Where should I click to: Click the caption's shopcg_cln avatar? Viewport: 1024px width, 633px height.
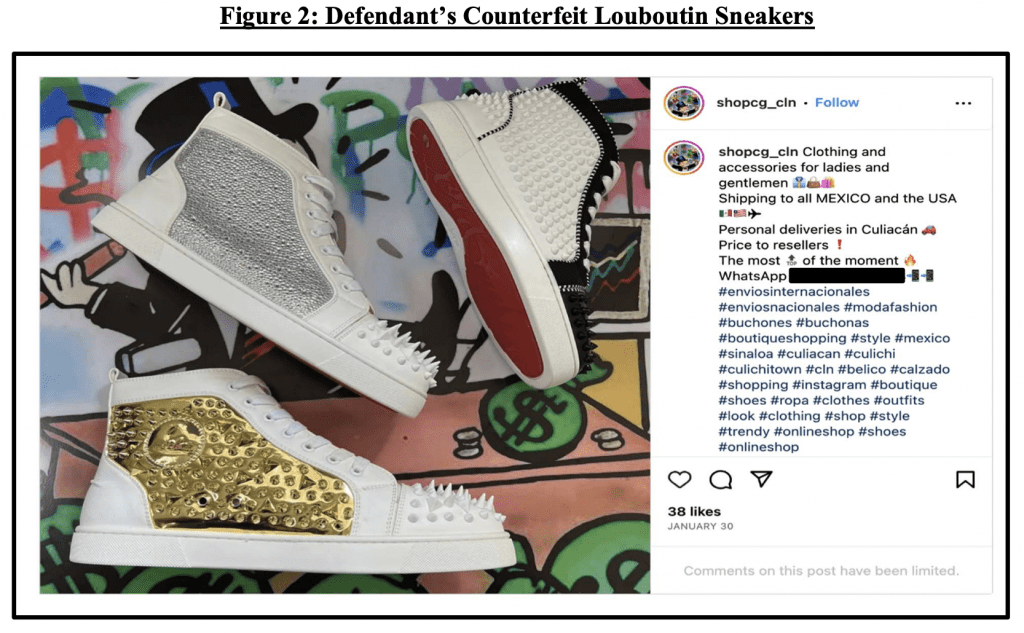click(684, 157)
